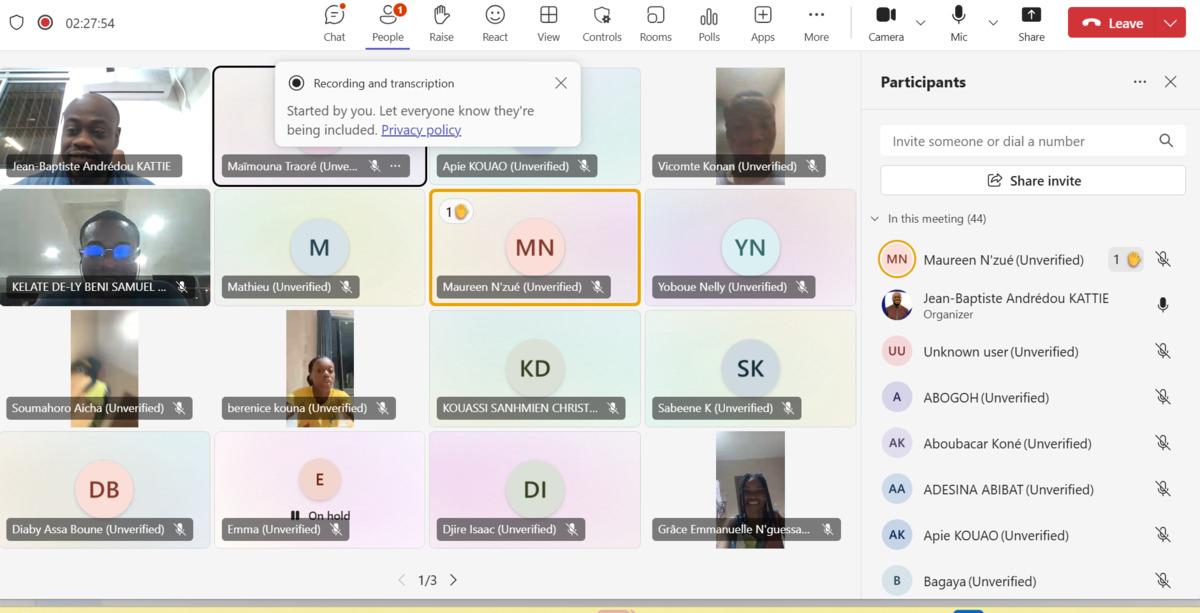Expand the camera options dropdown arrow
The width and height of the screenshot is (1200, 613).
point(921,23)
